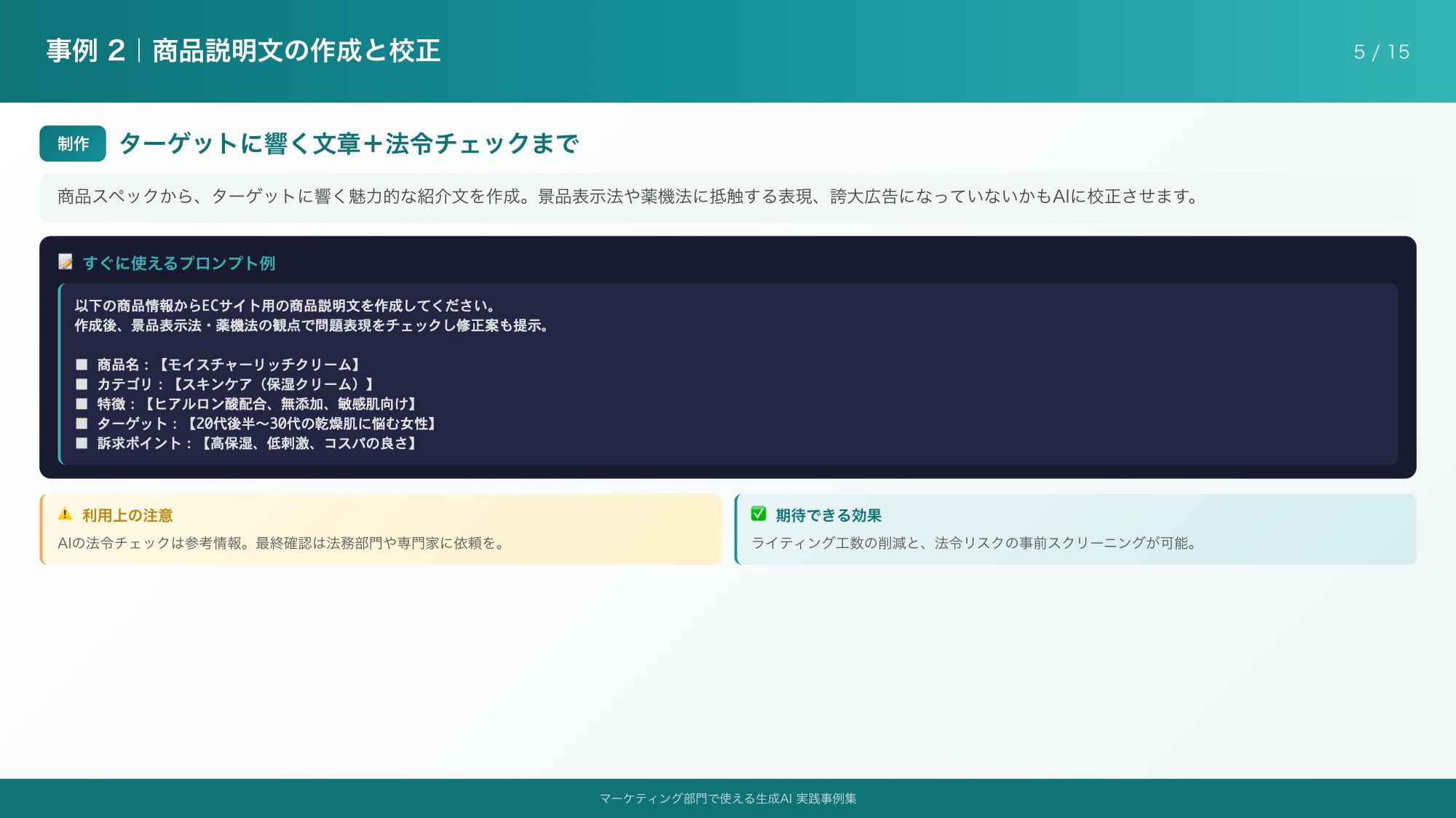The image size is (1456, 818).
Task: Click the prompt line 以下の商品情報からECサイト用の商品説明文を作成してください。
Action: coord(286,306)
